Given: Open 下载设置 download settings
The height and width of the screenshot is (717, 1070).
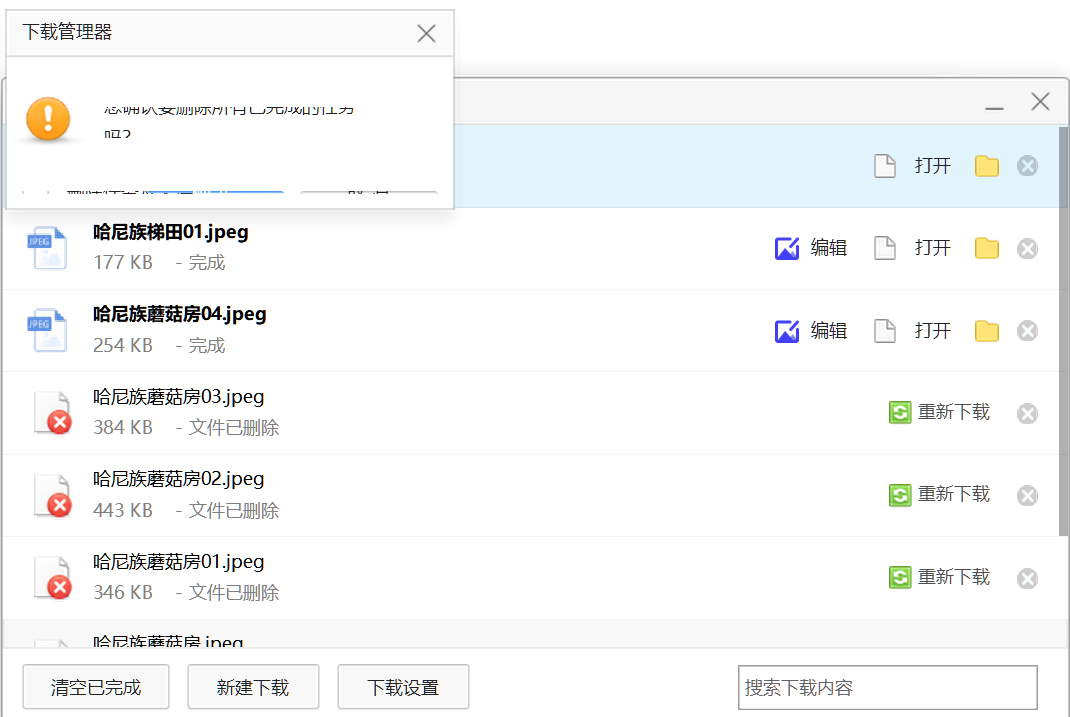Looking at the screenshot, I should [403, 687].
